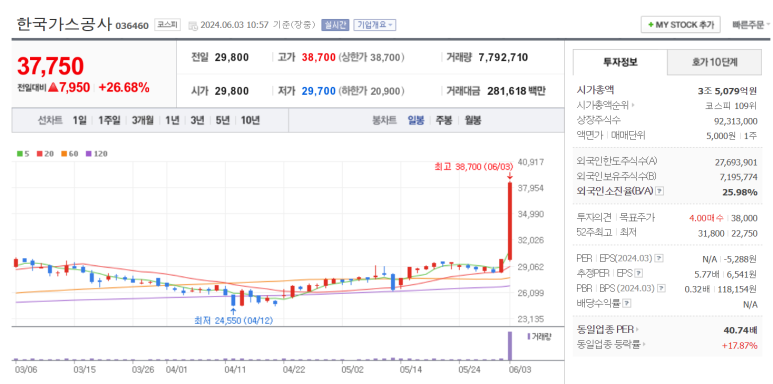
Task: Click the red 20-day moving average swatch
Action: 40,154
